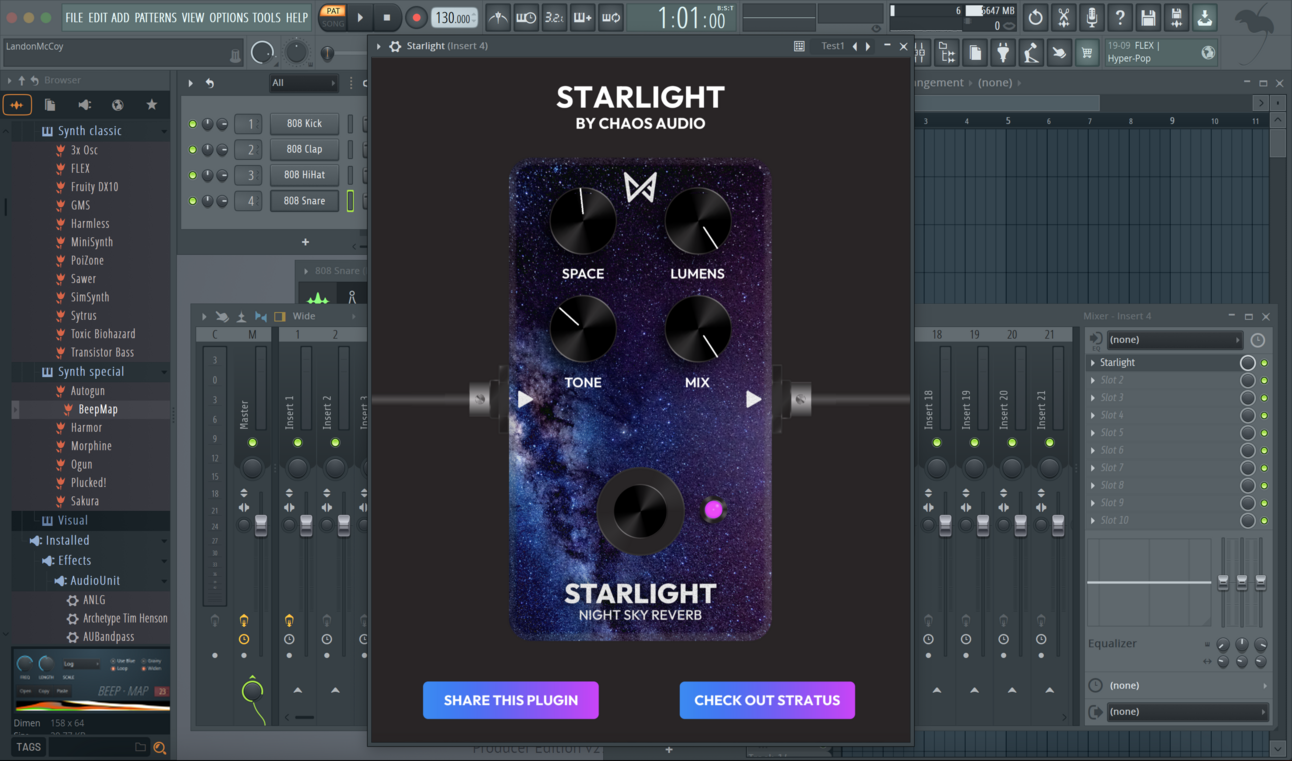Click the globe icon in news panel

pos(1208,53)
